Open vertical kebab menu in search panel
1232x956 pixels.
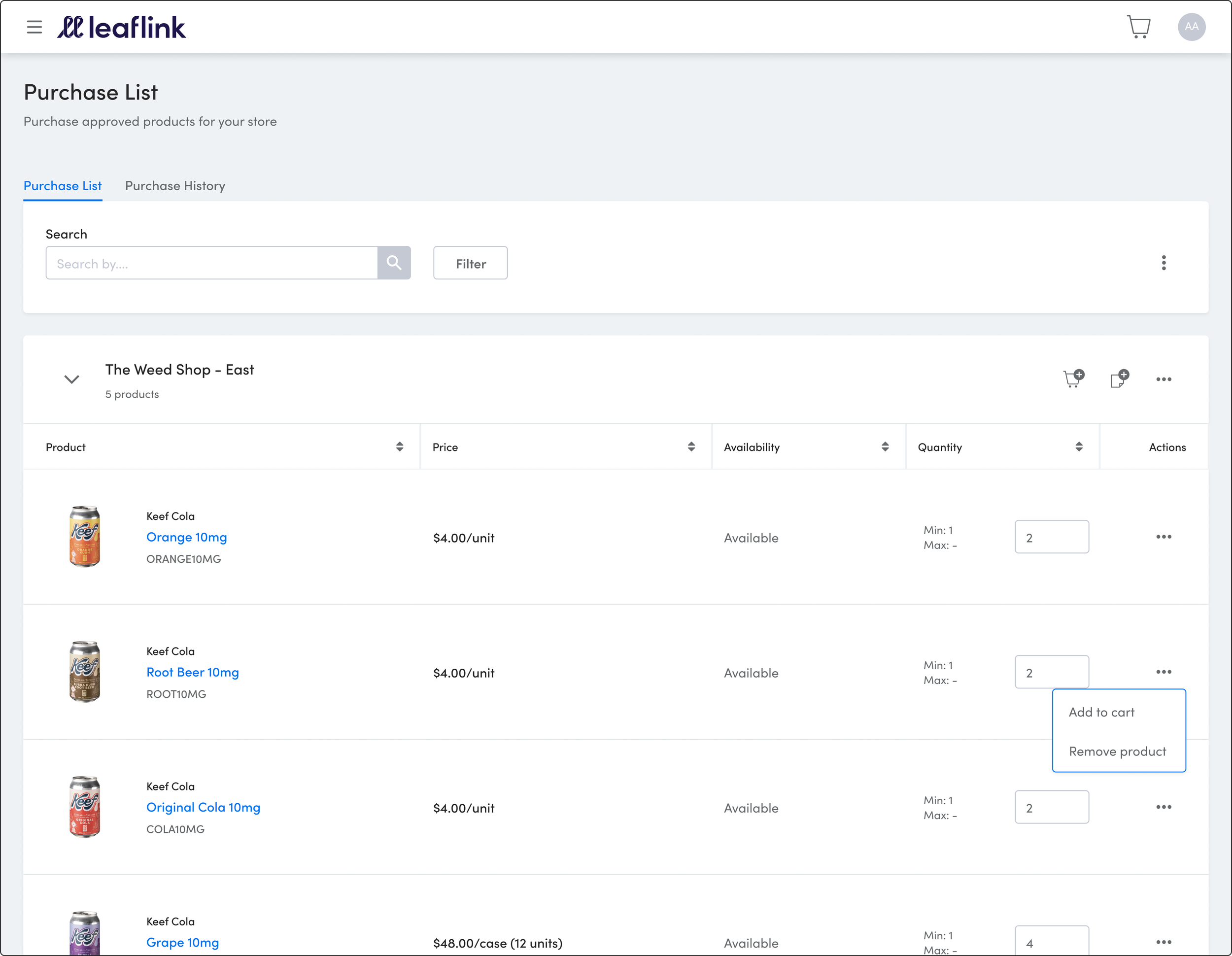(1163, 263)
